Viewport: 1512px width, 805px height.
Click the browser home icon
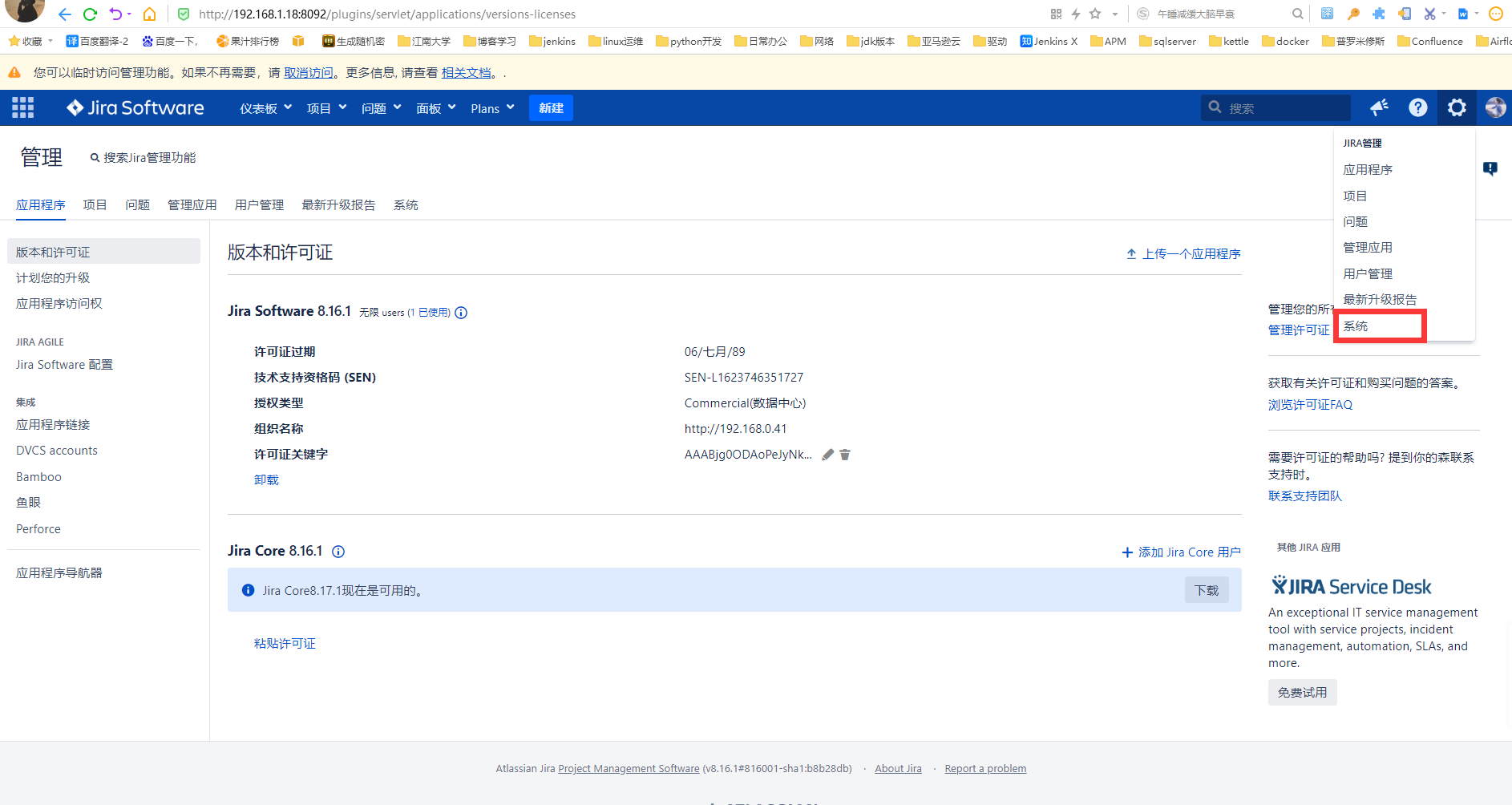click(149, 14)
